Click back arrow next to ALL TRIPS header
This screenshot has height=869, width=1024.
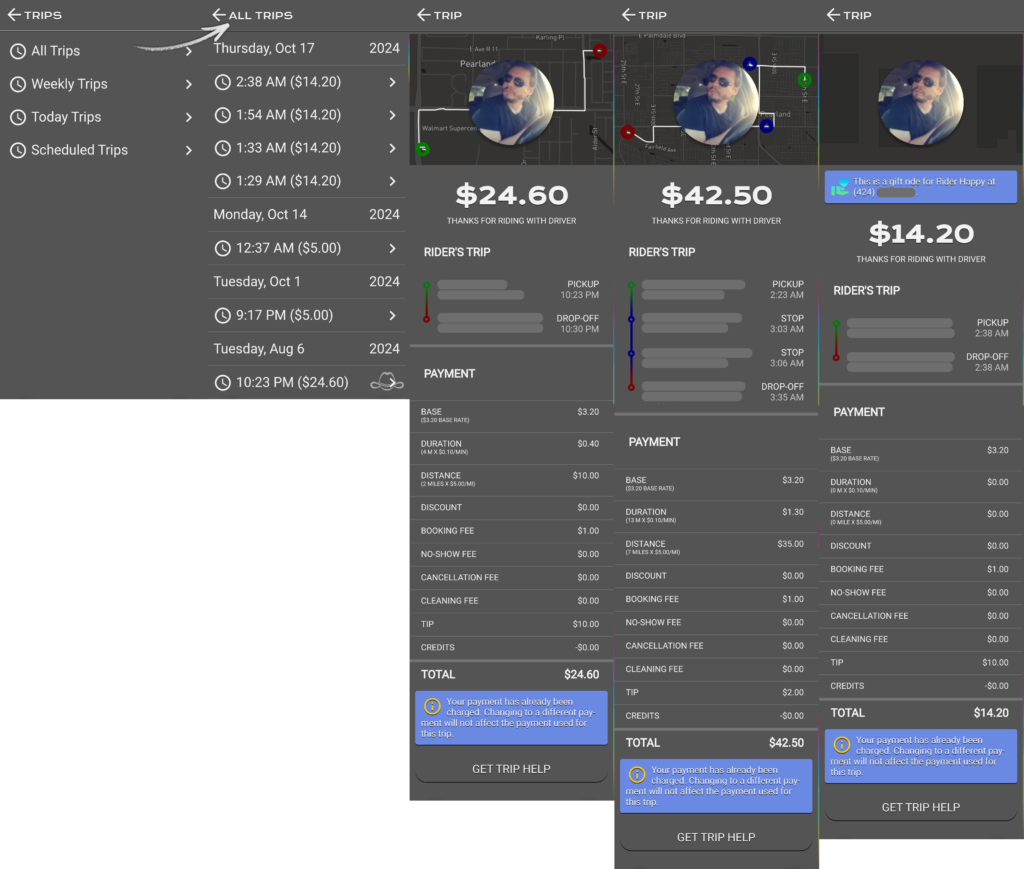coord(219,15)
